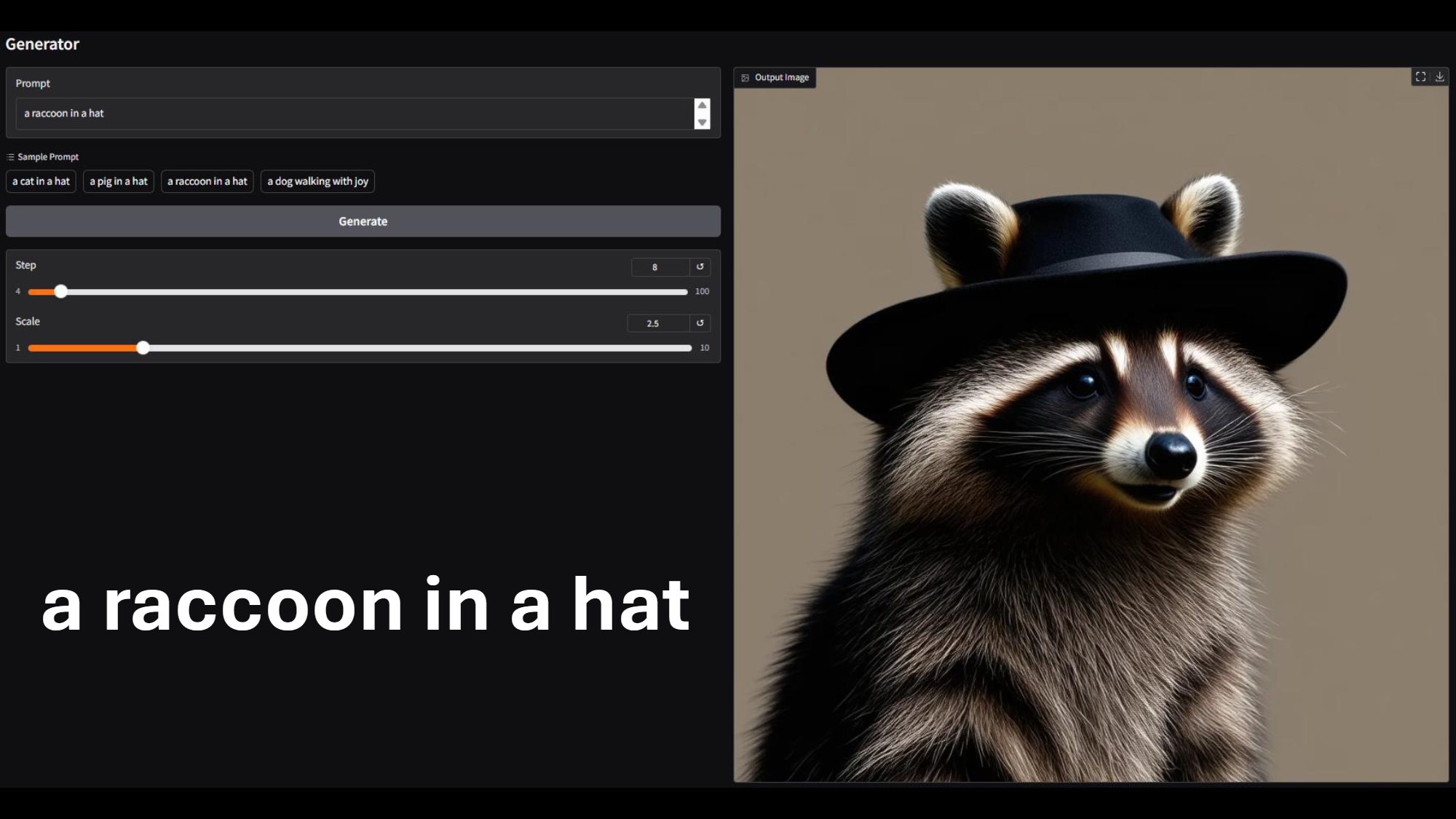Click the prompt field up arrow
Screen dimensions: 1456x819
pyautogui.click(x=702, y=106)
